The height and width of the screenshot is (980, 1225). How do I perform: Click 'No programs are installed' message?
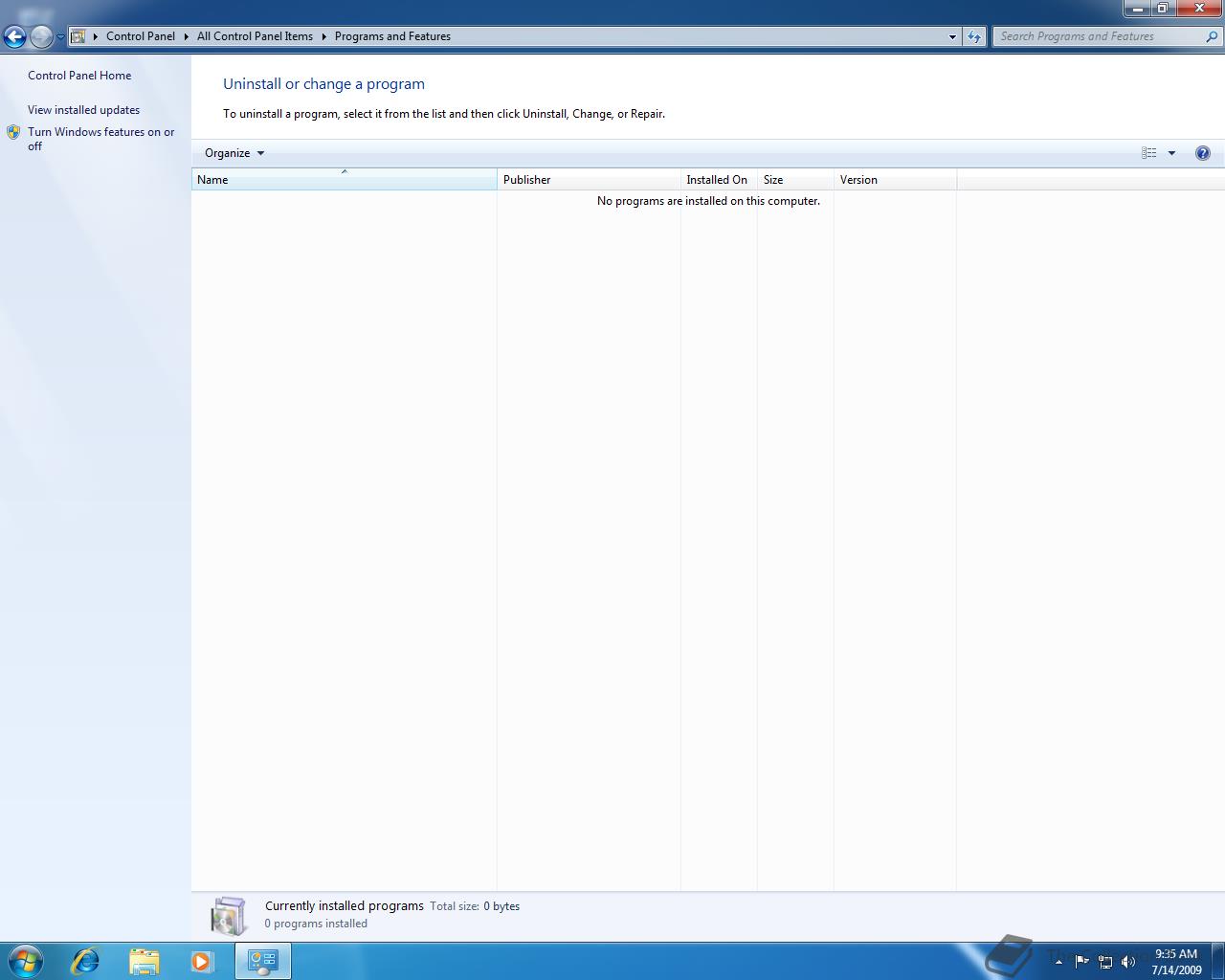pos(708,201)
